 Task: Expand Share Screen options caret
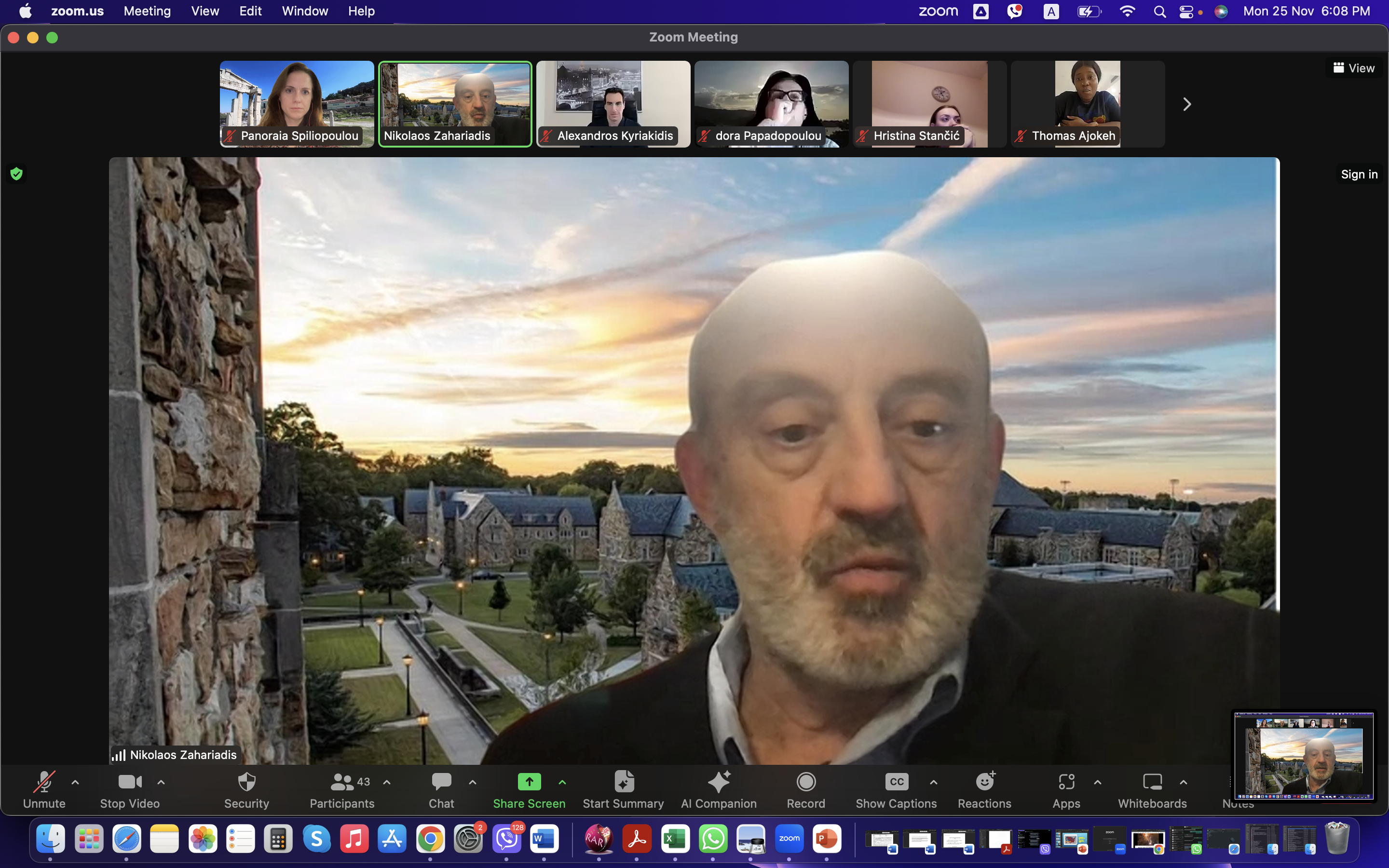click(x=562, y=782)
